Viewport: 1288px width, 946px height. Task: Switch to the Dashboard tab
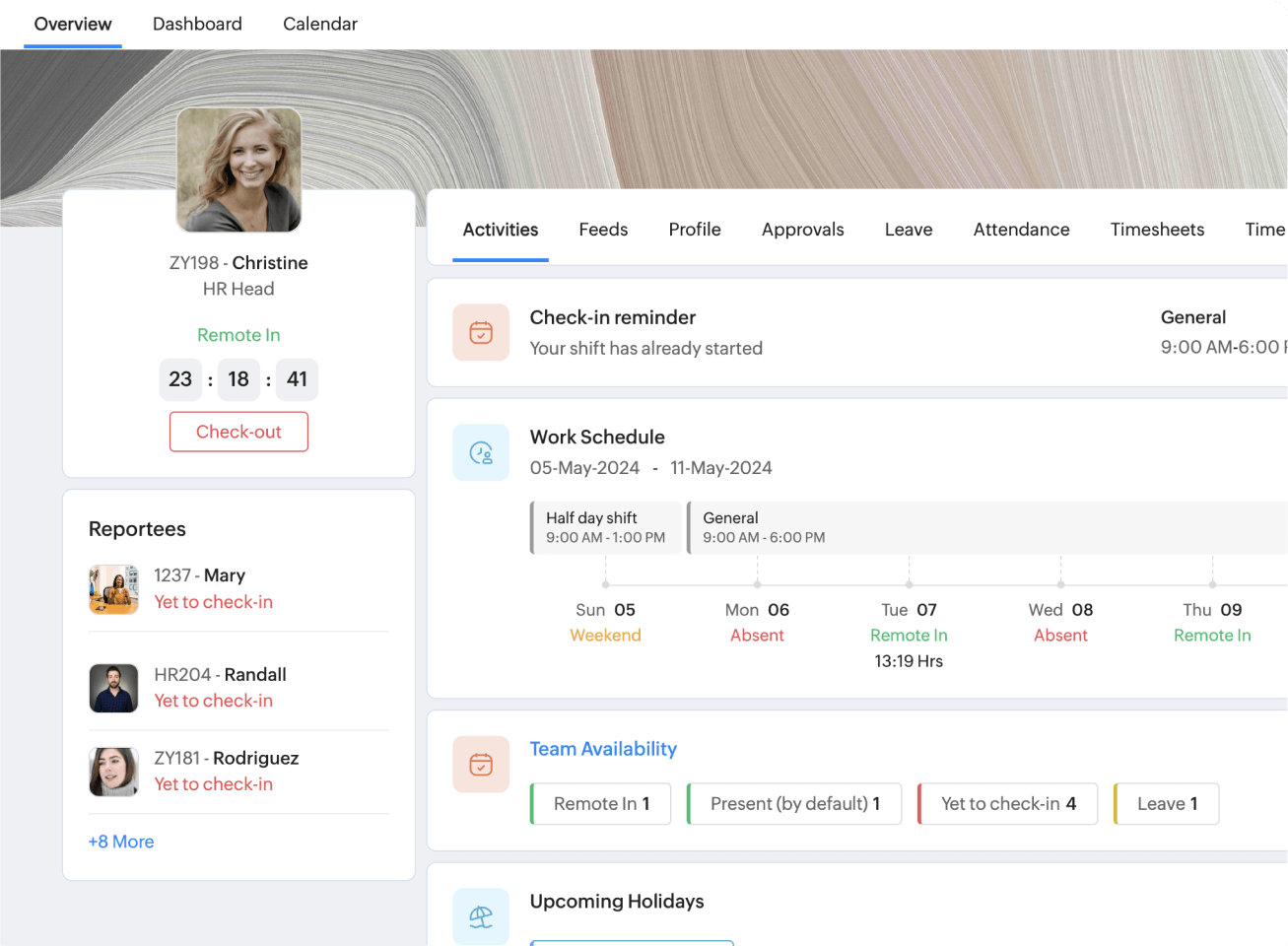tap(197, 24)
